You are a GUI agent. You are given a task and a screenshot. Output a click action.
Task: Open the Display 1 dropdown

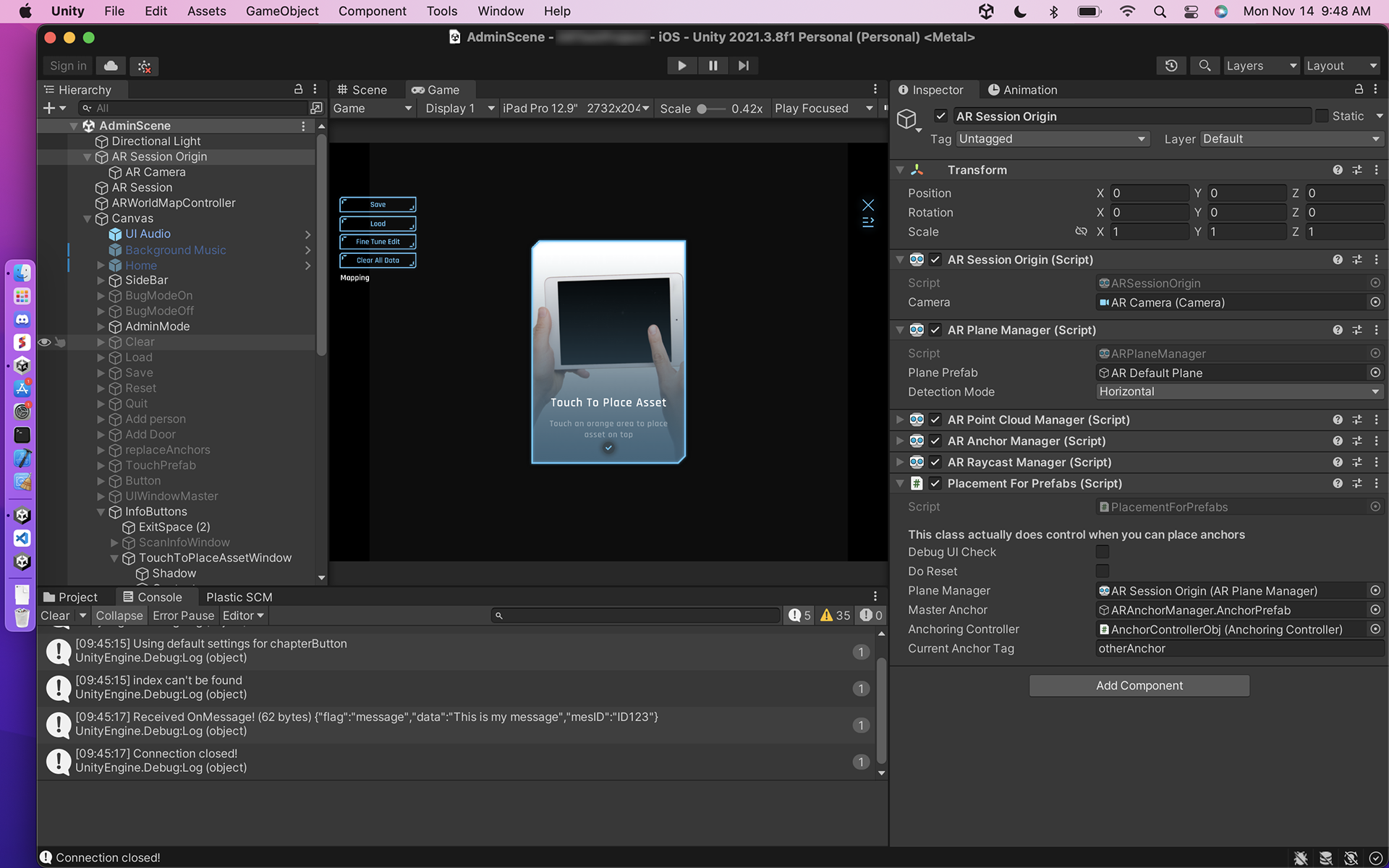pyautogui.click(x=459, y=109)
